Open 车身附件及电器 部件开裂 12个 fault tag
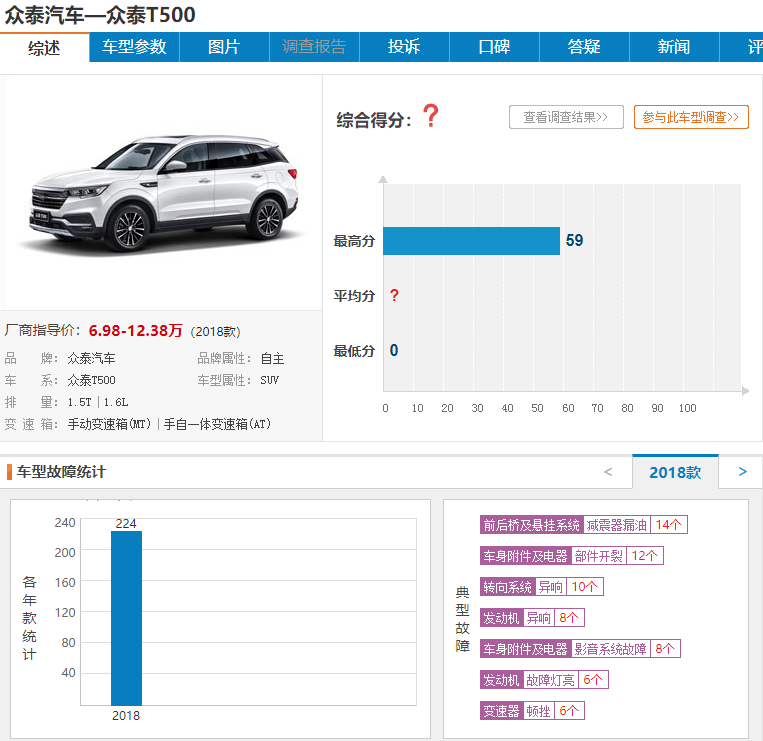This screenshot has width=763, height=741. (x=572, y=556)
